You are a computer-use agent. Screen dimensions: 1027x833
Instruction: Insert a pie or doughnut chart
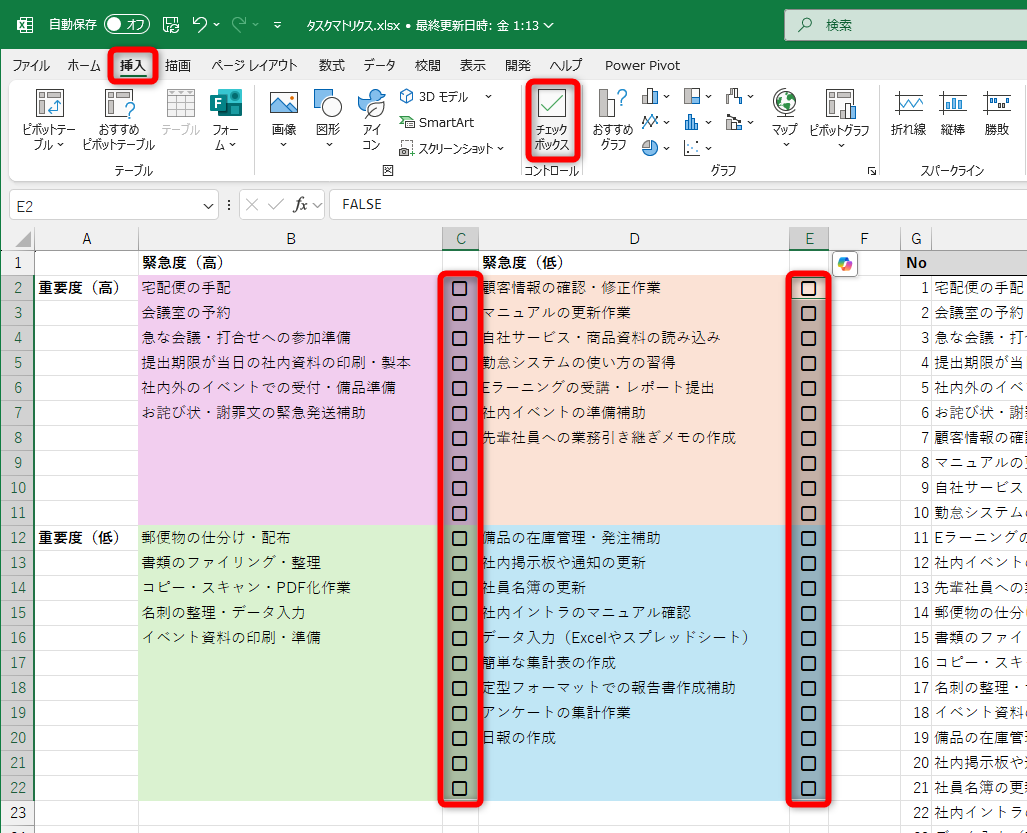[650, 148]
